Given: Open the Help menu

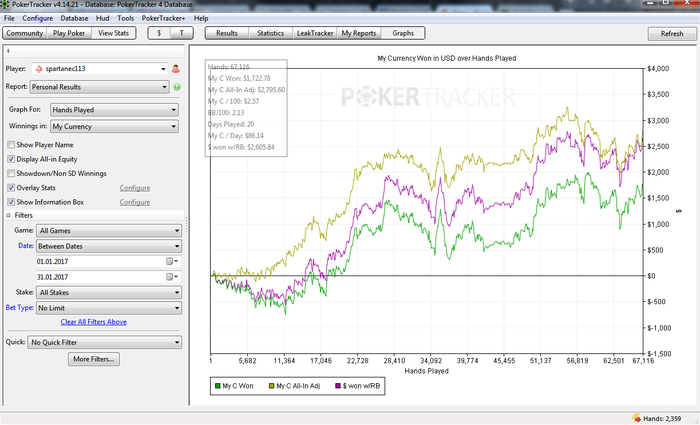Looking at the screenshot, I should [x=201, y=18].
